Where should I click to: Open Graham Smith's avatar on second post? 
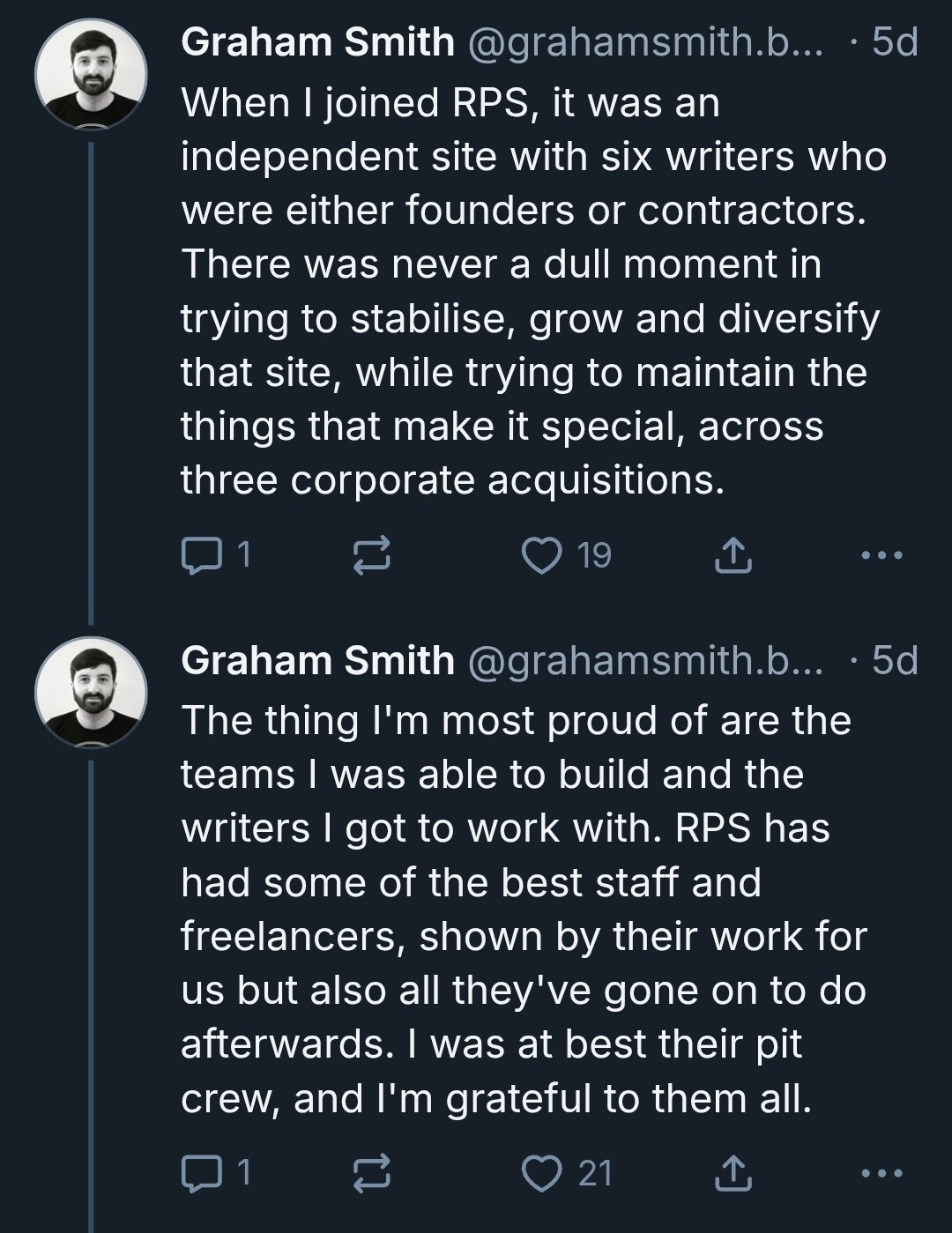pyautogui.click(x=91, y=692)
